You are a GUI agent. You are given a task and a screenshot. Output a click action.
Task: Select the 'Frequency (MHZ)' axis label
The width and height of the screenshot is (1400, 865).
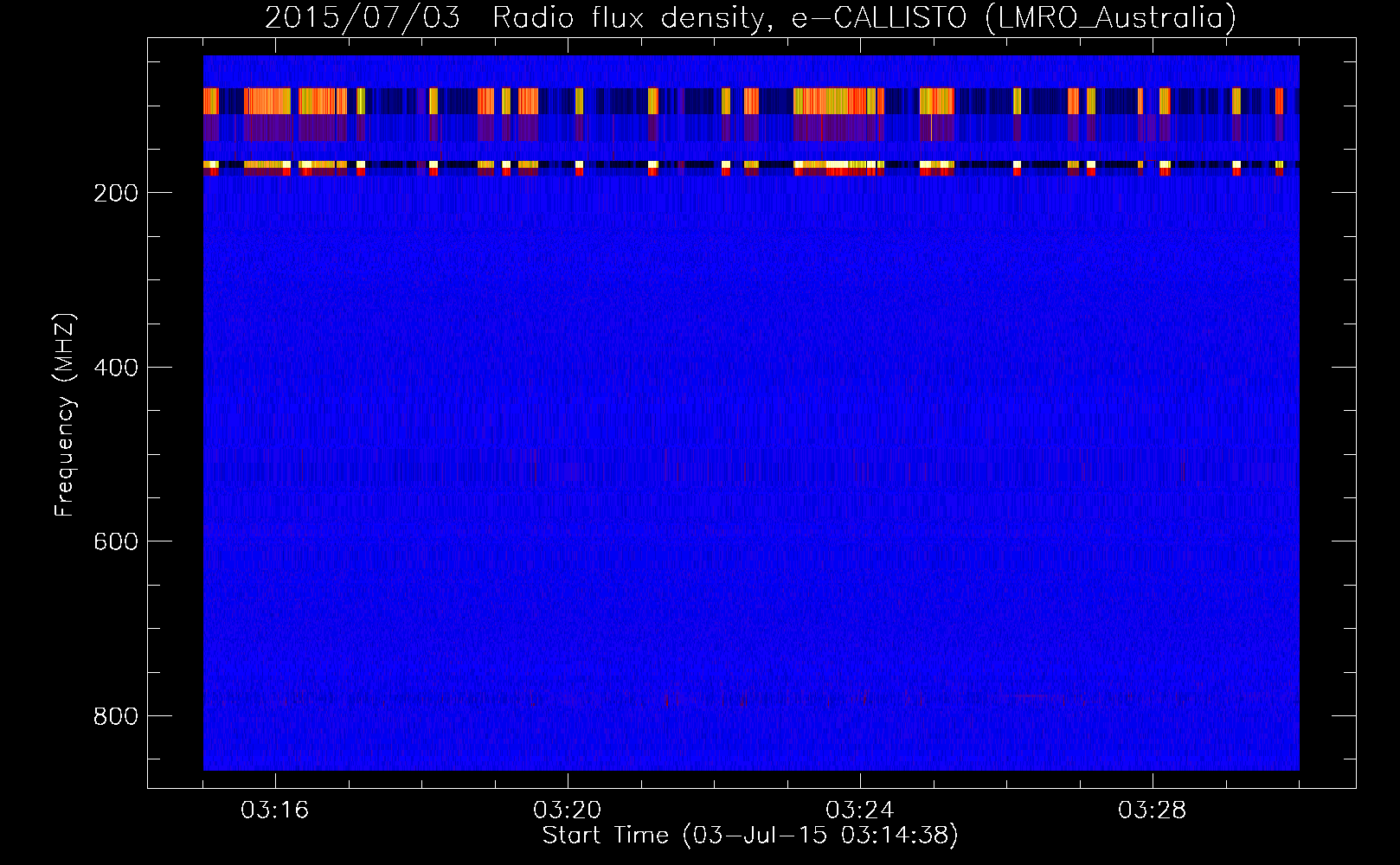[65, 415]
